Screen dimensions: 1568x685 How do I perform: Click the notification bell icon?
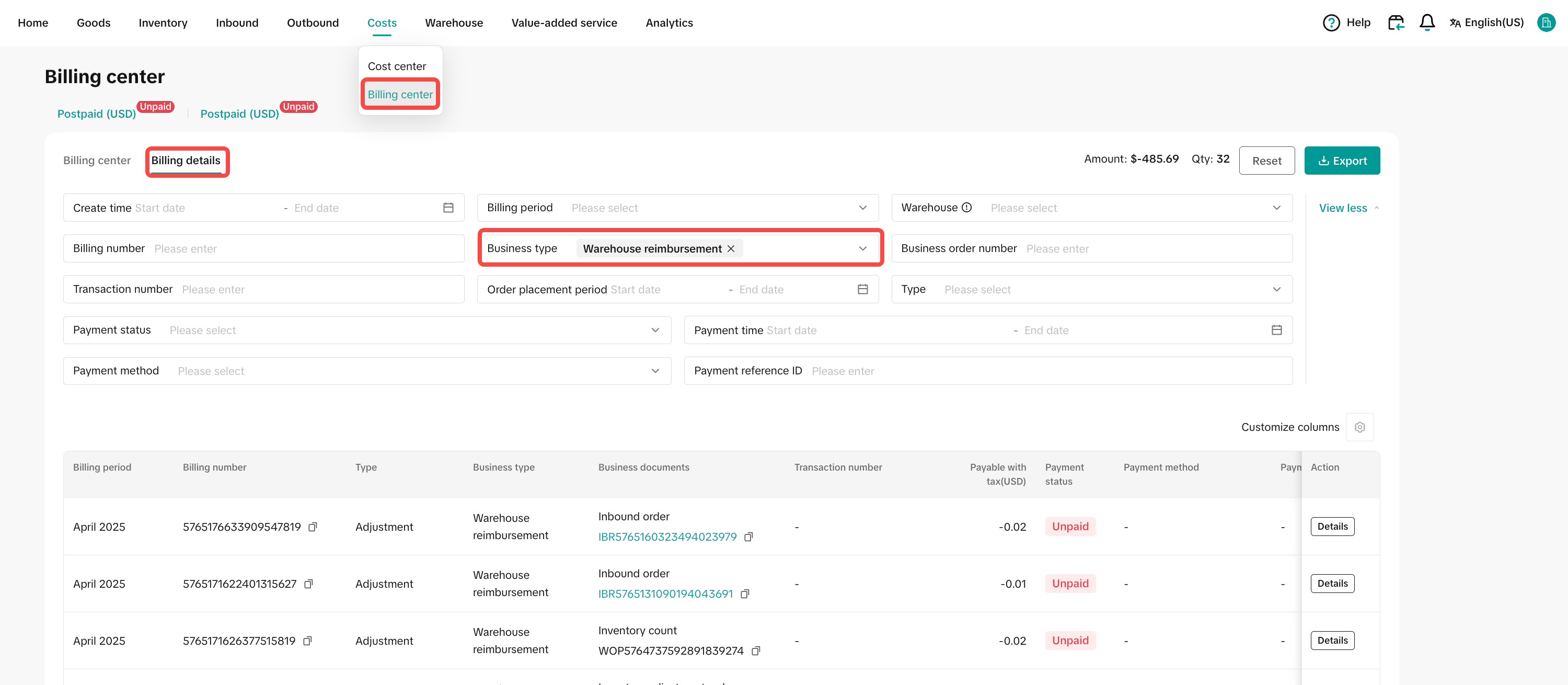pos(1427,22)
